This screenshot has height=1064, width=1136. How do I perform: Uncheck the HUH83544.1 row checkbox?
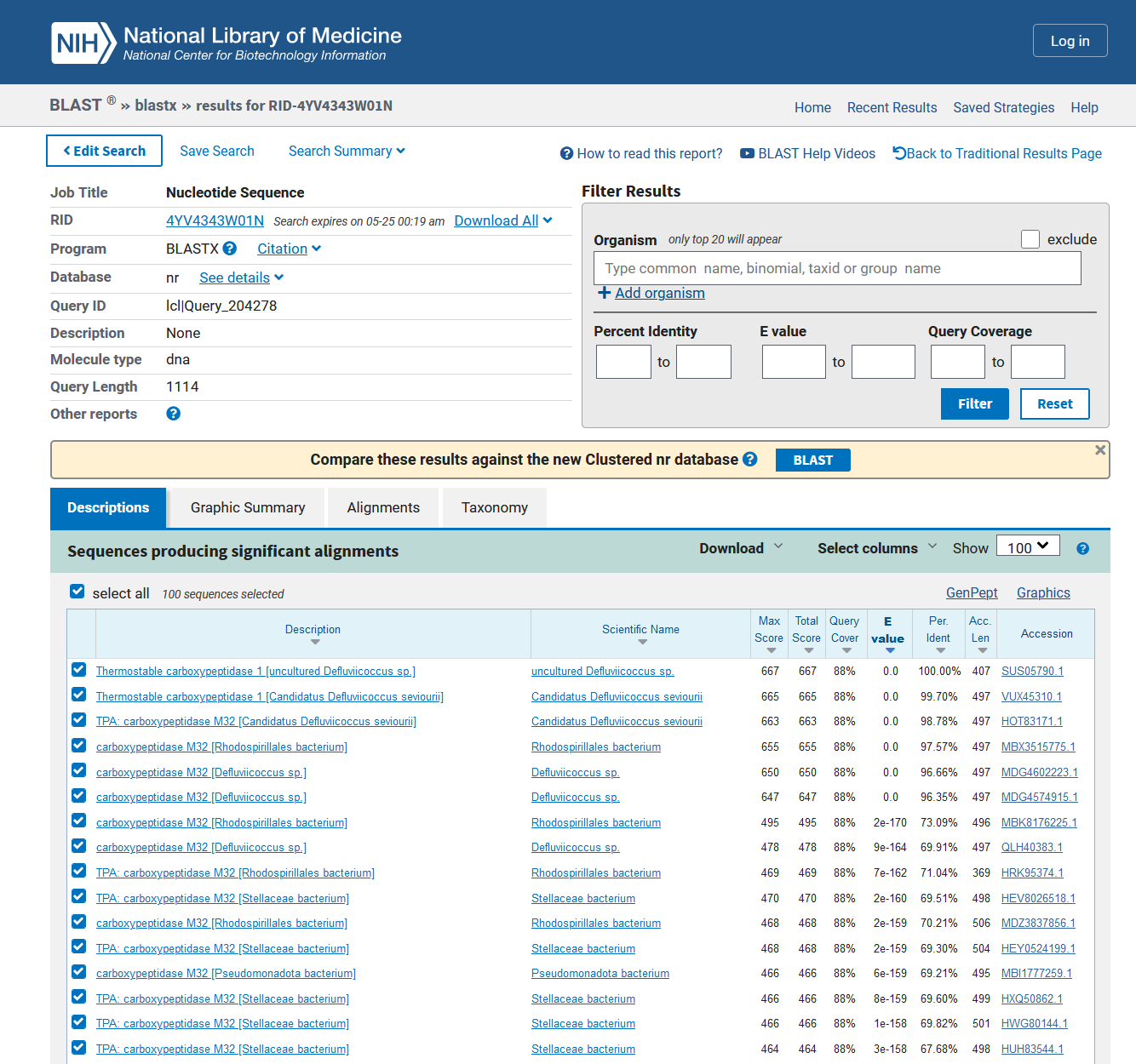[79, 1048]
